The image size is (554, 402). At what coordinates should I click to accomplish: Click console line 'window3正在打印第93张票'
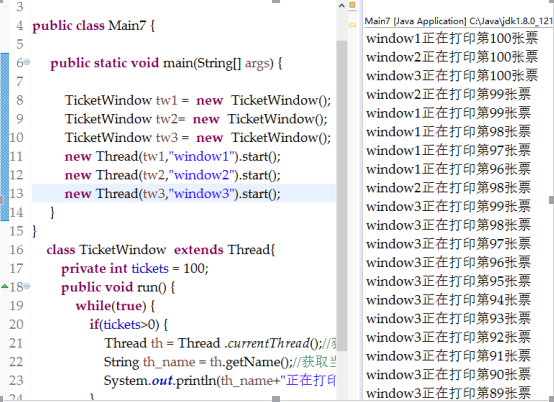[x=448, y=319]
